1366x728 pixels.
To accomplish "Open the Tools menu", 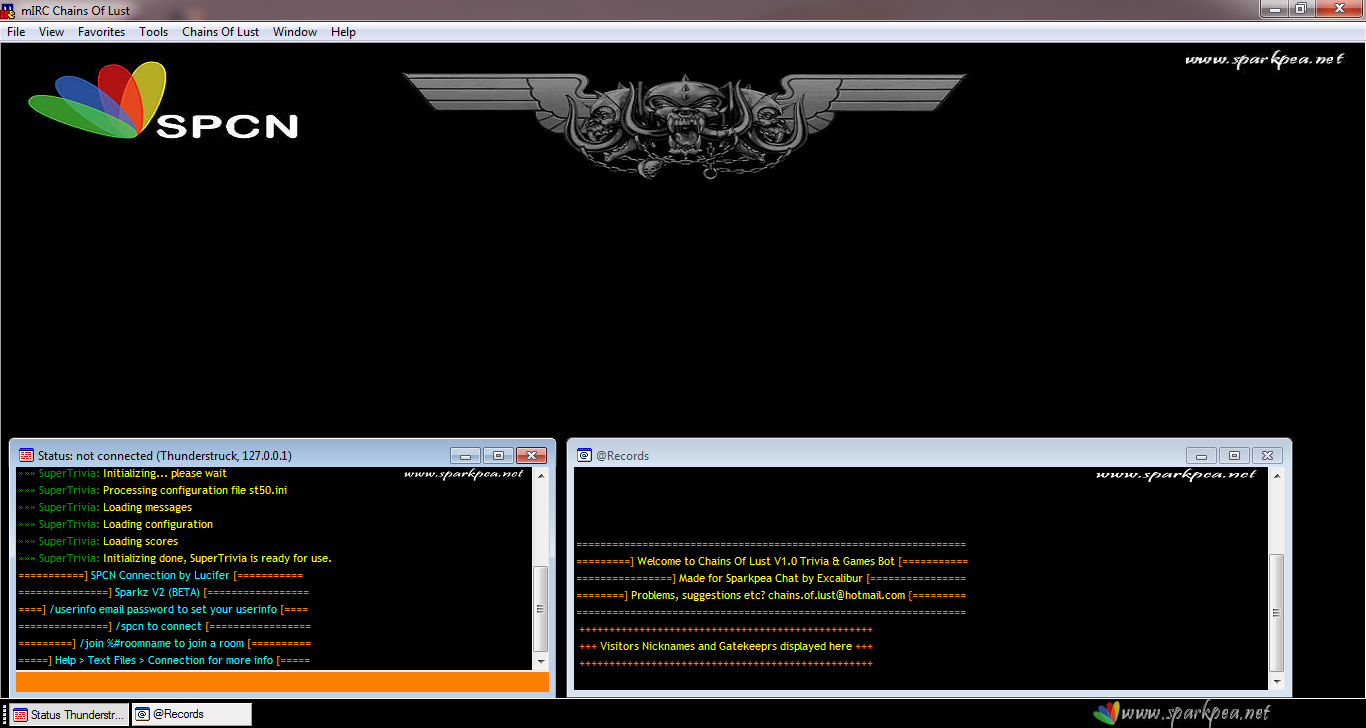I will tap(154, 32).
